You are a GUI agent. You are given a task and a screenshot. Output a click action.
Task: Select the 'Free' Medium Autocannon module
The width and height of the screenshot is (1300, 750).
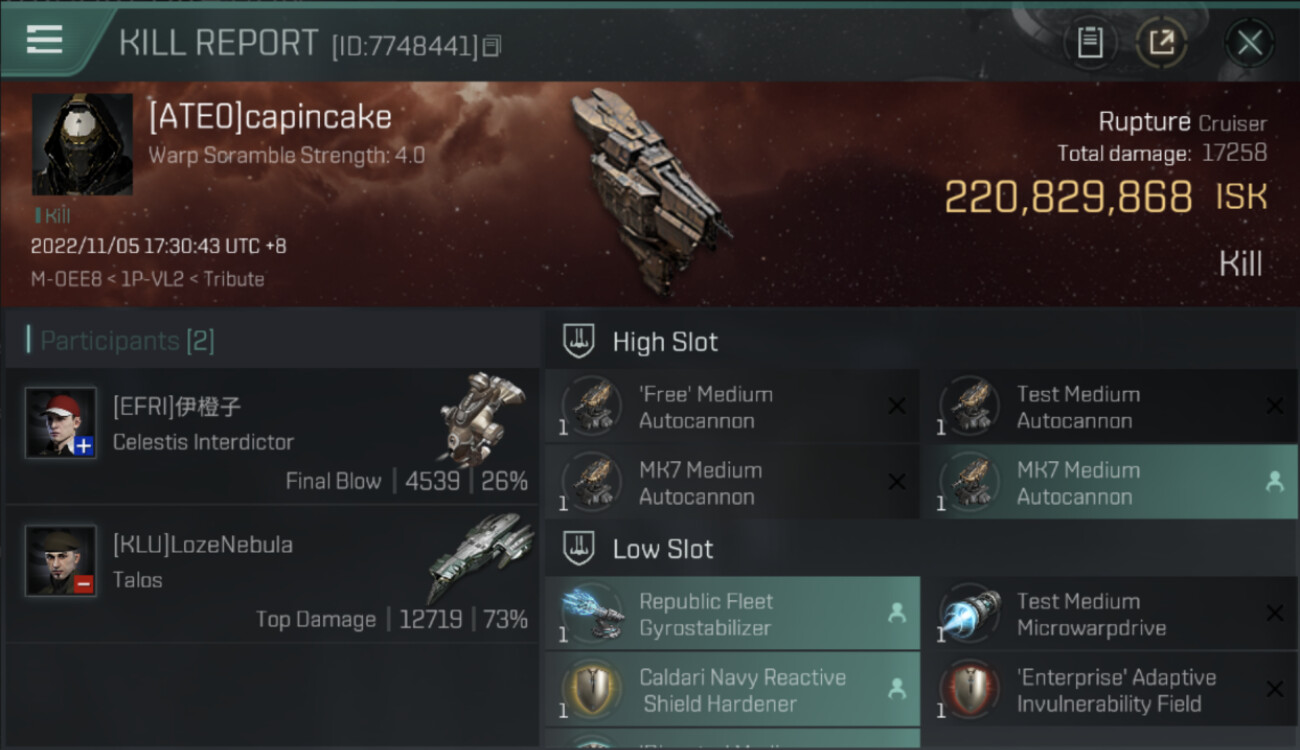pyautogui.click(x=732, y=406)
